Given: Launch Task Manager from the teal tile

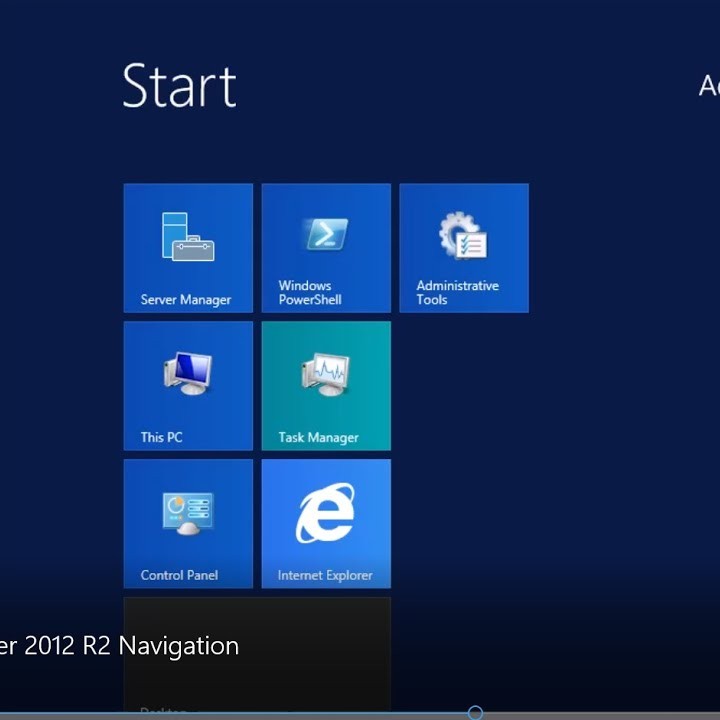Looking at the screenshot, I should click(x=326, y=386).
